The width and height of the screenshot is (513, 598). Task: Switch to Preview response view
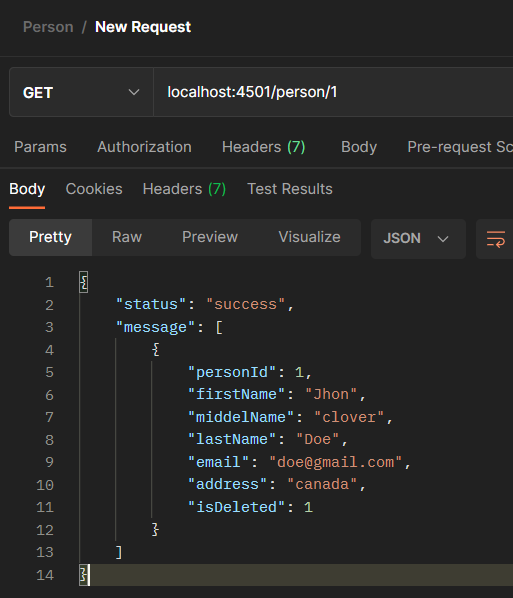210,237
